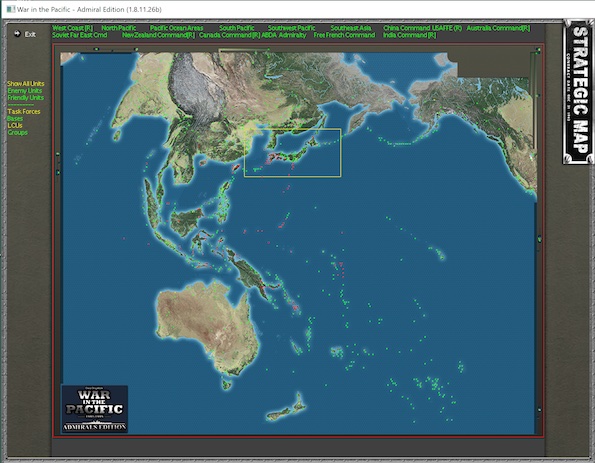This screenshot has height=463, width=595.
Task: Select the Southwest Pacific command
Action: [x=291, y=28]
